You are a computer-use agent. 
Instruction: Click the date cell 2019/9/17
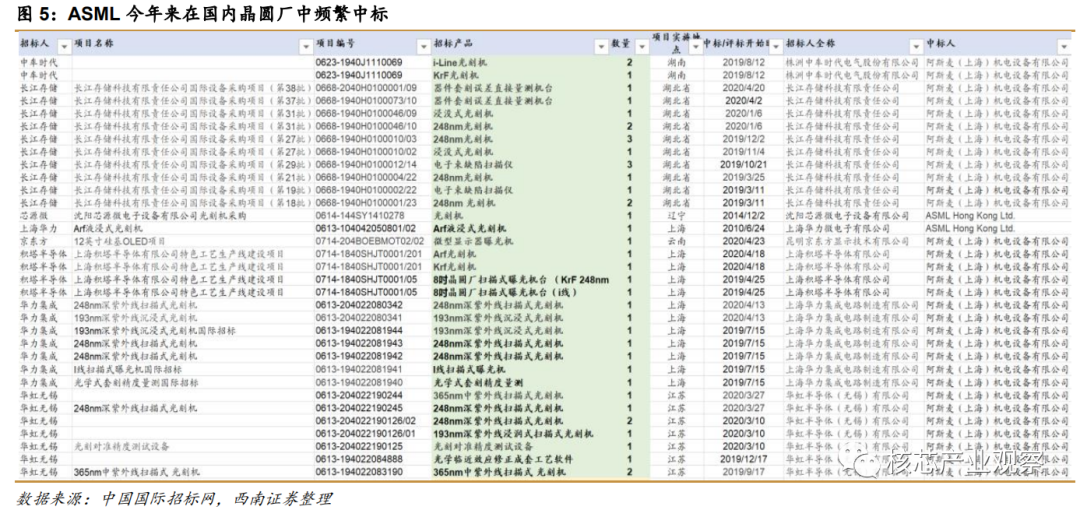pos(744,471)
